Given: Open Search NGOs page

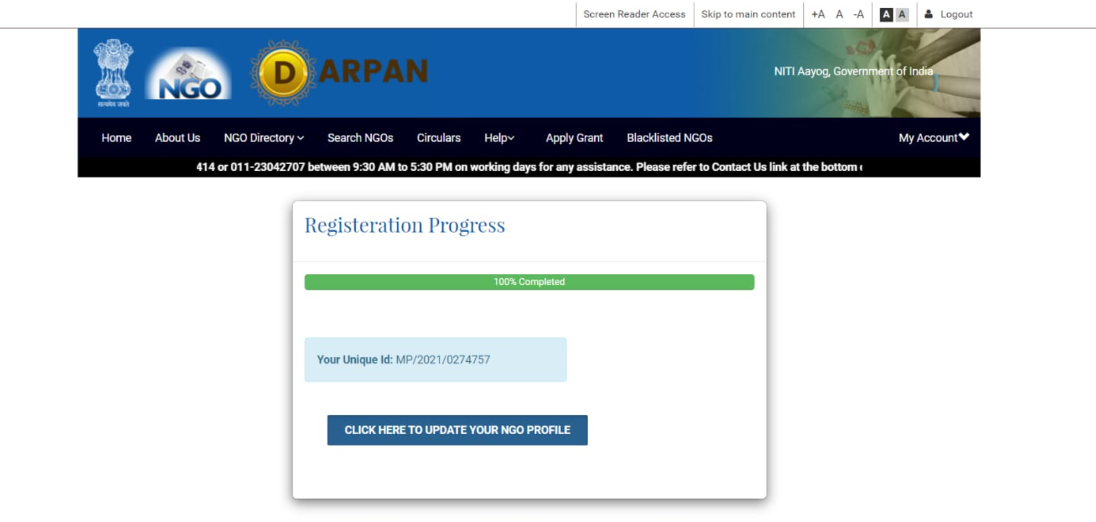Looking at the screenshot, I should pyautogui.click(x=360, y=138).
